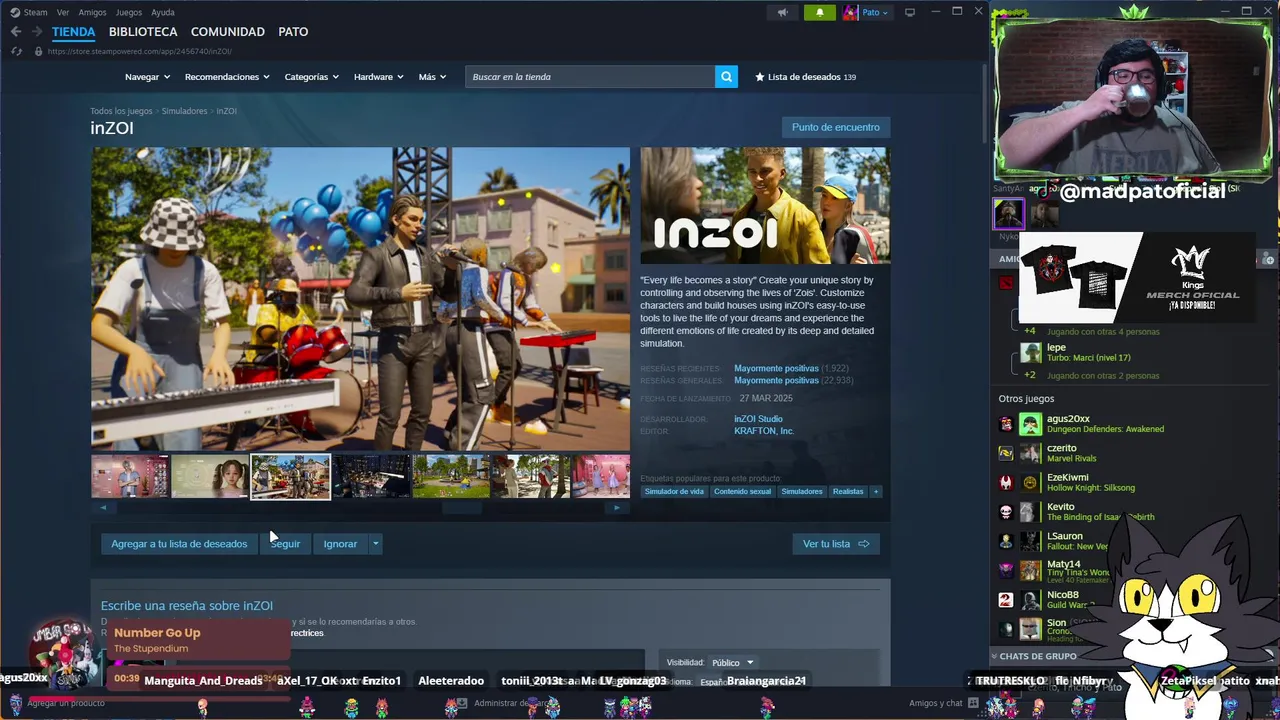This screenshot has width=1280, height=720.
Task: Click the Hollow Knight game icon by EzeKiwmi
Action: (1006, 482)
